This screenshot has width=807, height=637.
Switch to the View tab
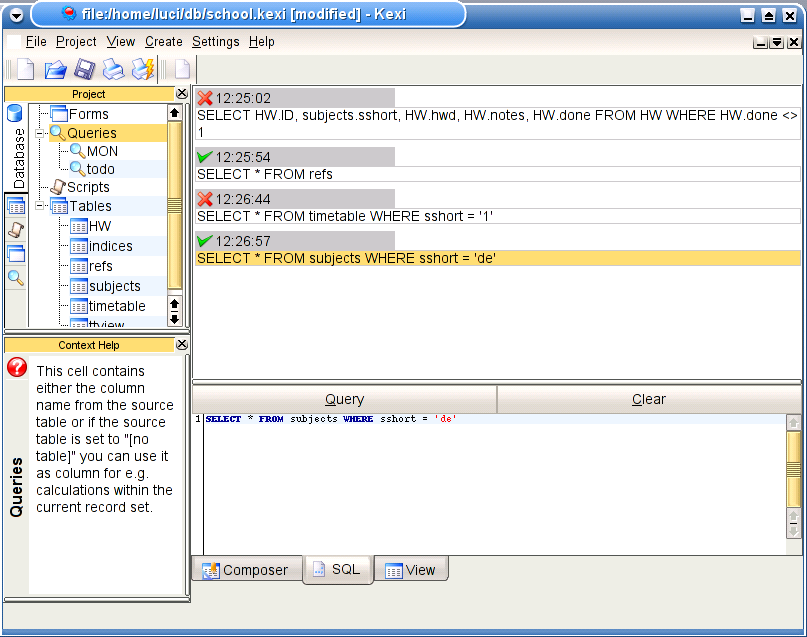click(410, 570)
